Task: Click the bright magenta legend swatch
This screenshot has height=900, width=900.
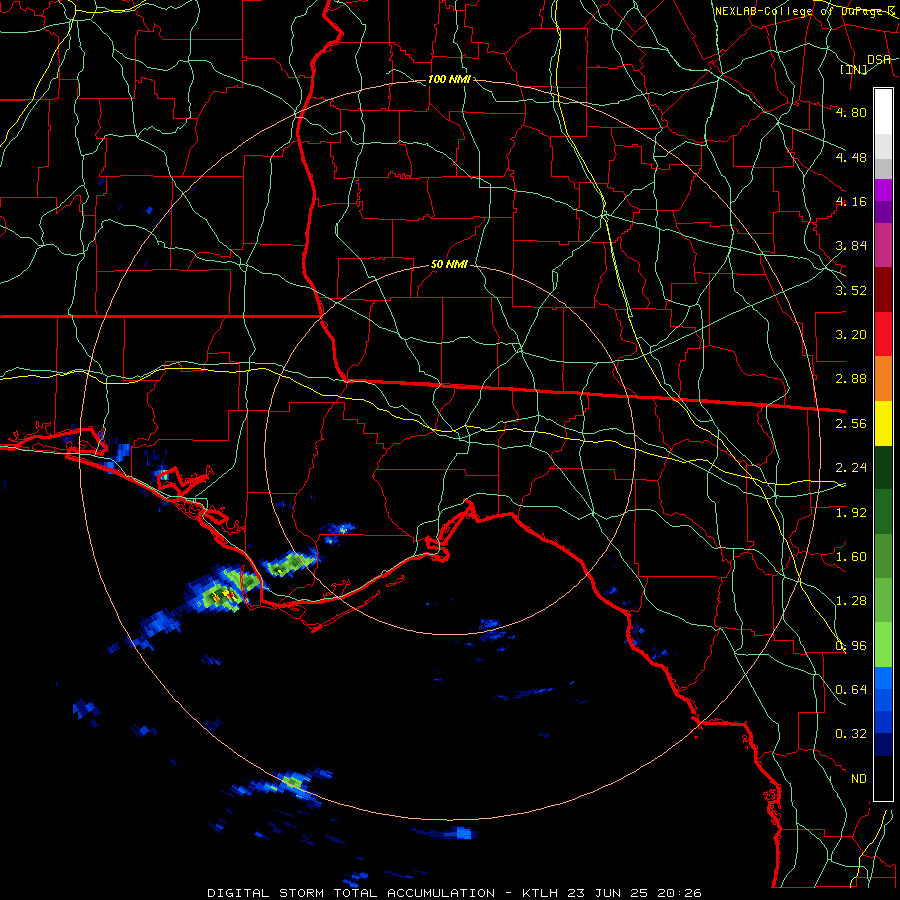Action: [x=883, y=190]
